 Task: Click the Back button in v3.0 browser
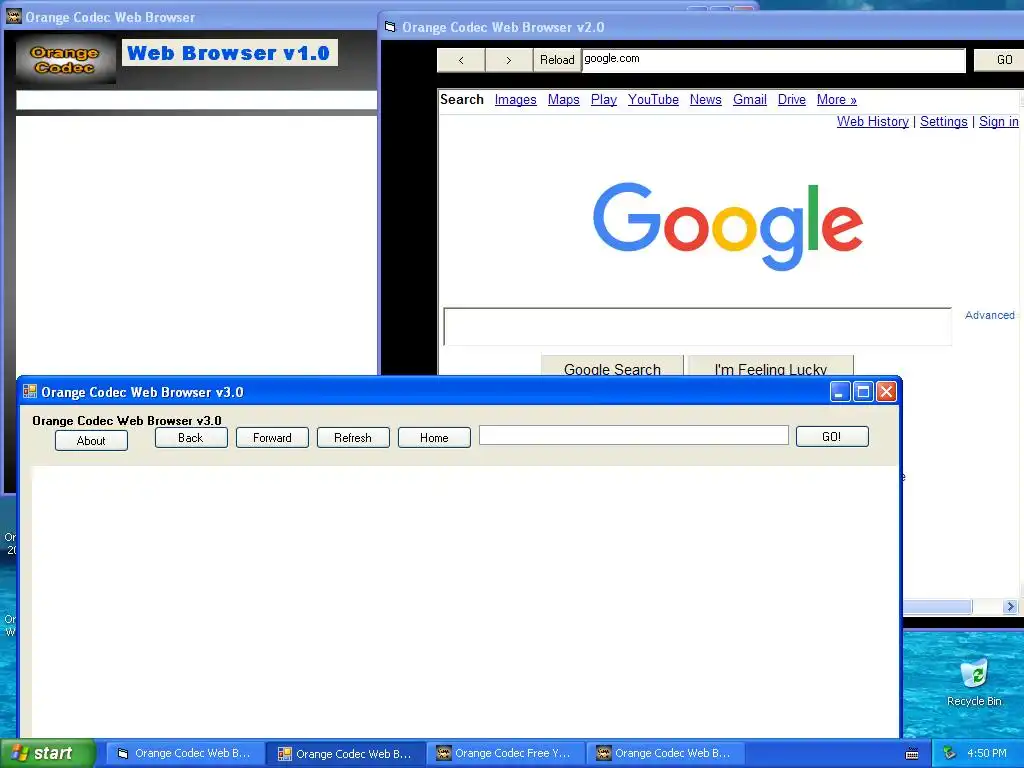[191, 438]
